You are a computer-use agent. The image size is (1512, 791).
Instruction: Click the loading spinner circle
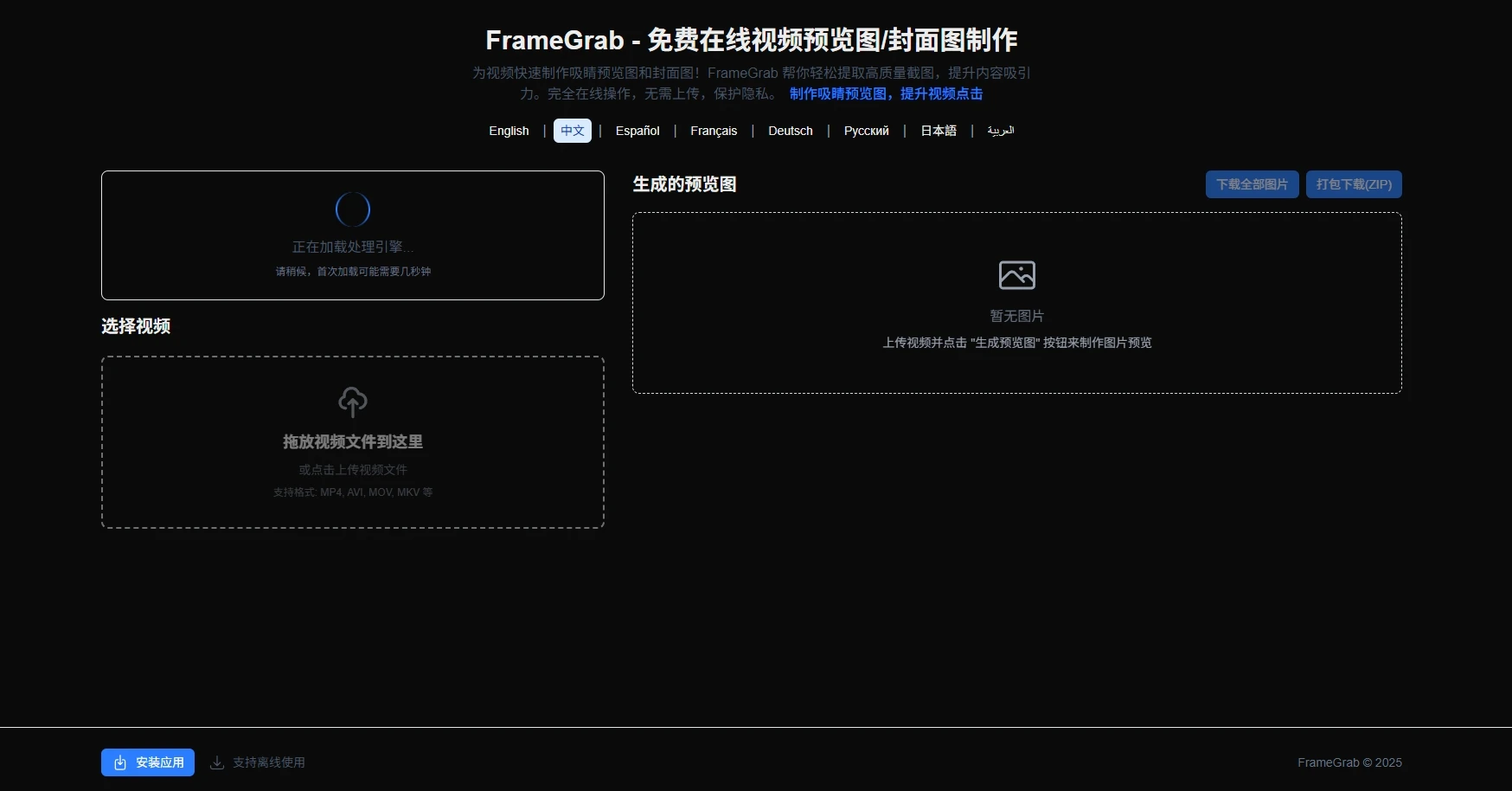(x=353, y=209)
